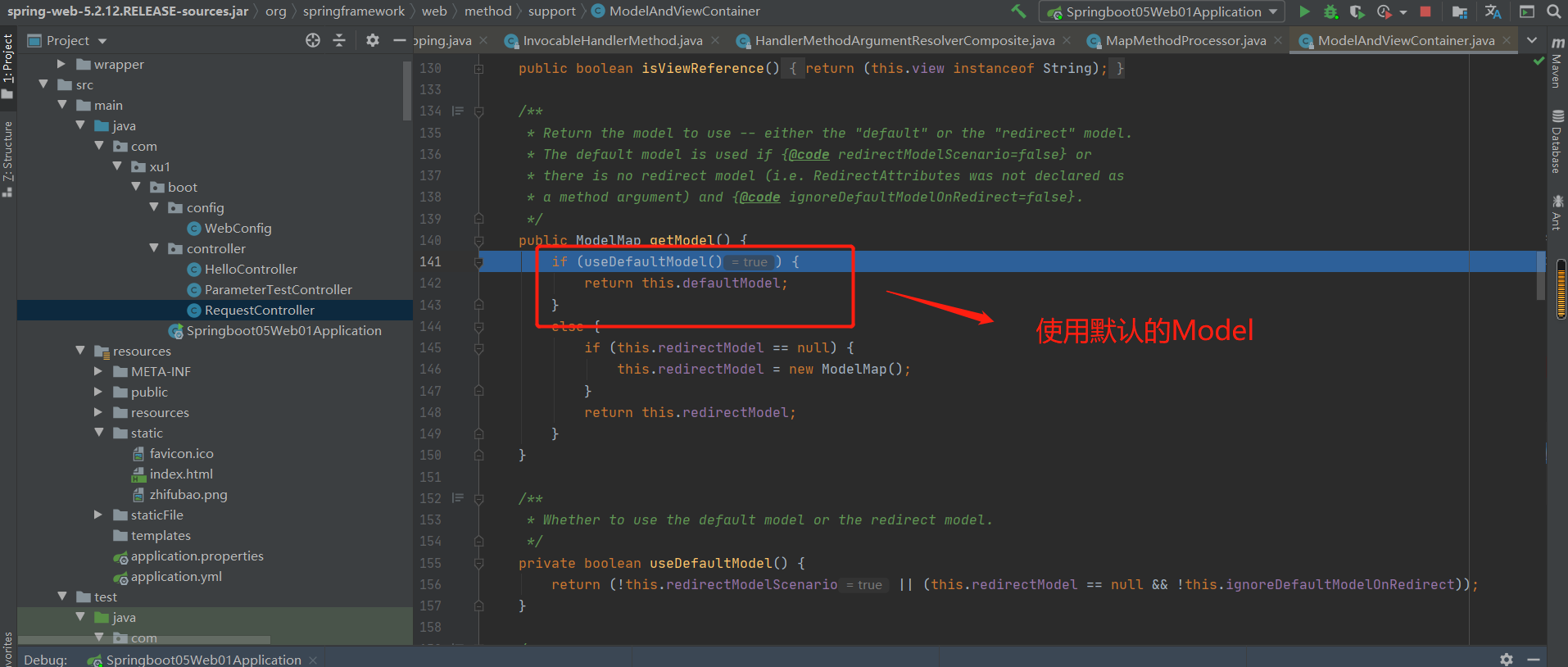Collapse the src folder
Image resolution: width=1568 pixels, height=667 pixels.
43,84
